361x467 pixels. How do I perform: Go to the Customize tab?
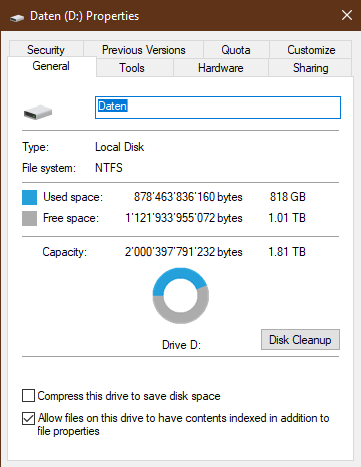click(311, 50)
